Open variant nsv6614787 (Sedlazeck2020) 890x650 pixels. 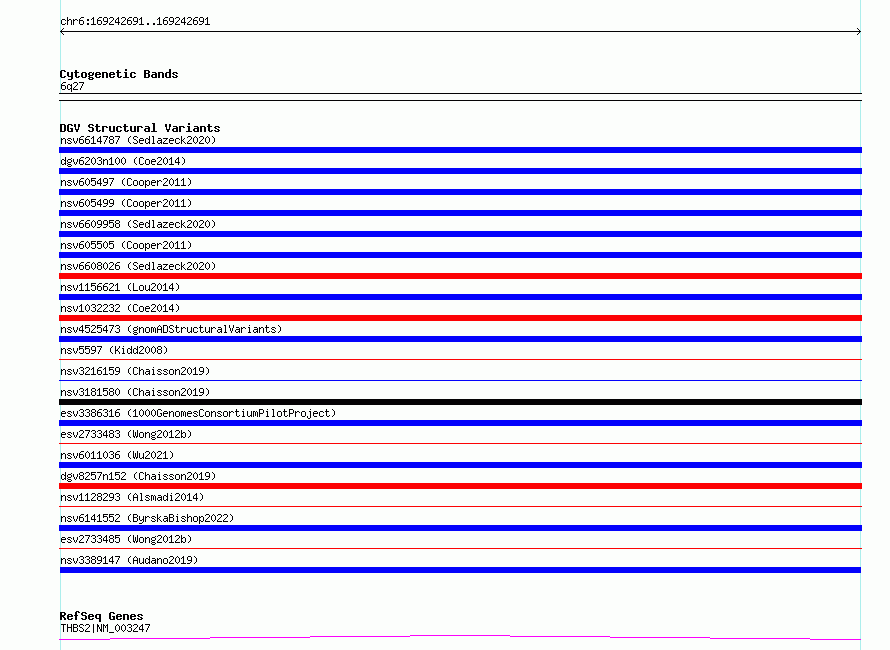pos(138,140)
